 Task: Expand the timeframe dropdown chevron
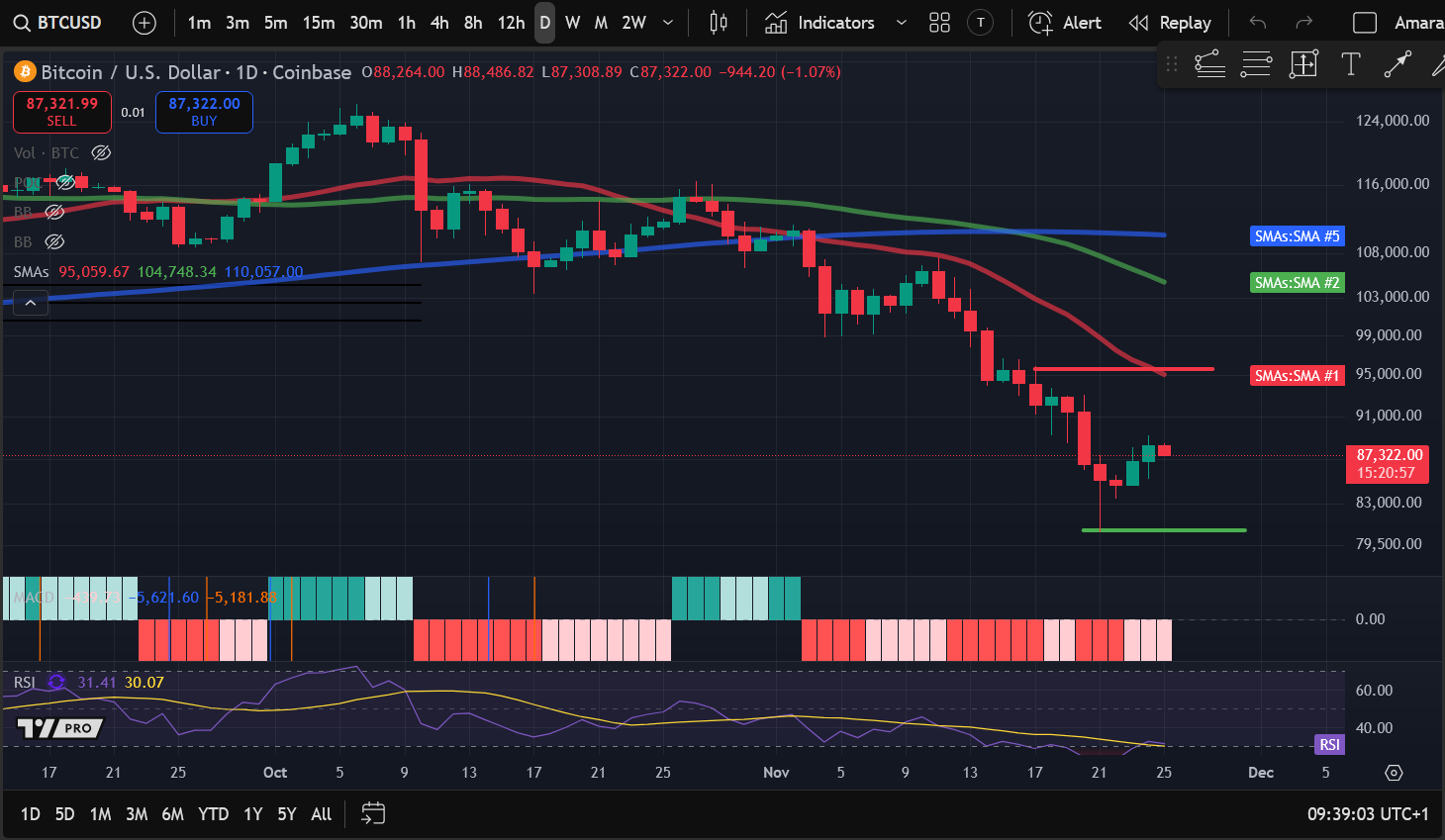666,22
